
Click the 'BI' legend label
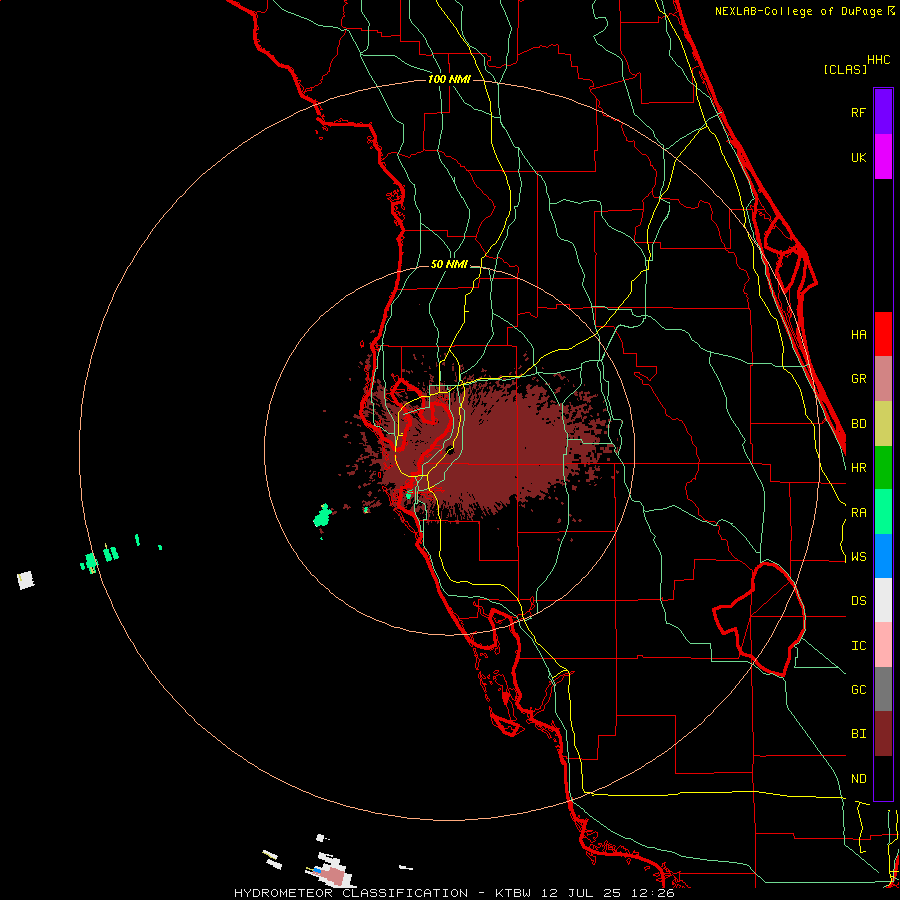(858, 734)
